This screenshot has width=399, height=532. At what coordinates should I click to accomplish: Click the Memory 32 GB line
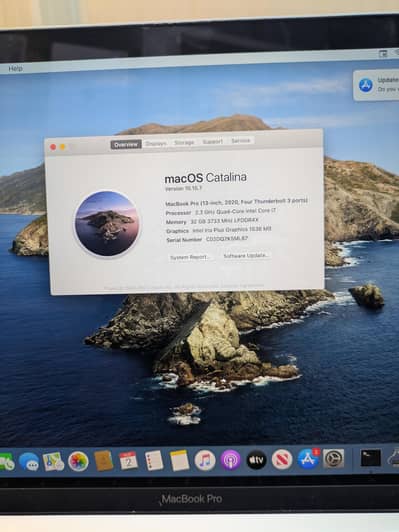tap(212, 221)
